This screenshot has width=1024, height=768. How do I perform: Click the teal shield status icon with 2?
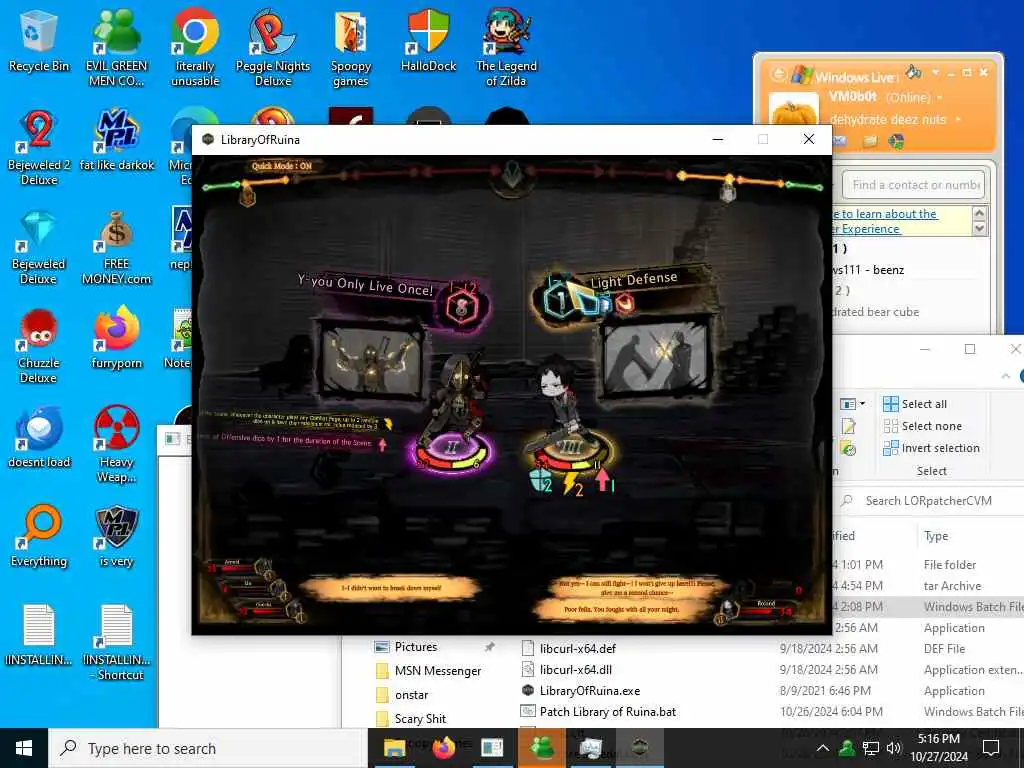[x=541, y=481]
